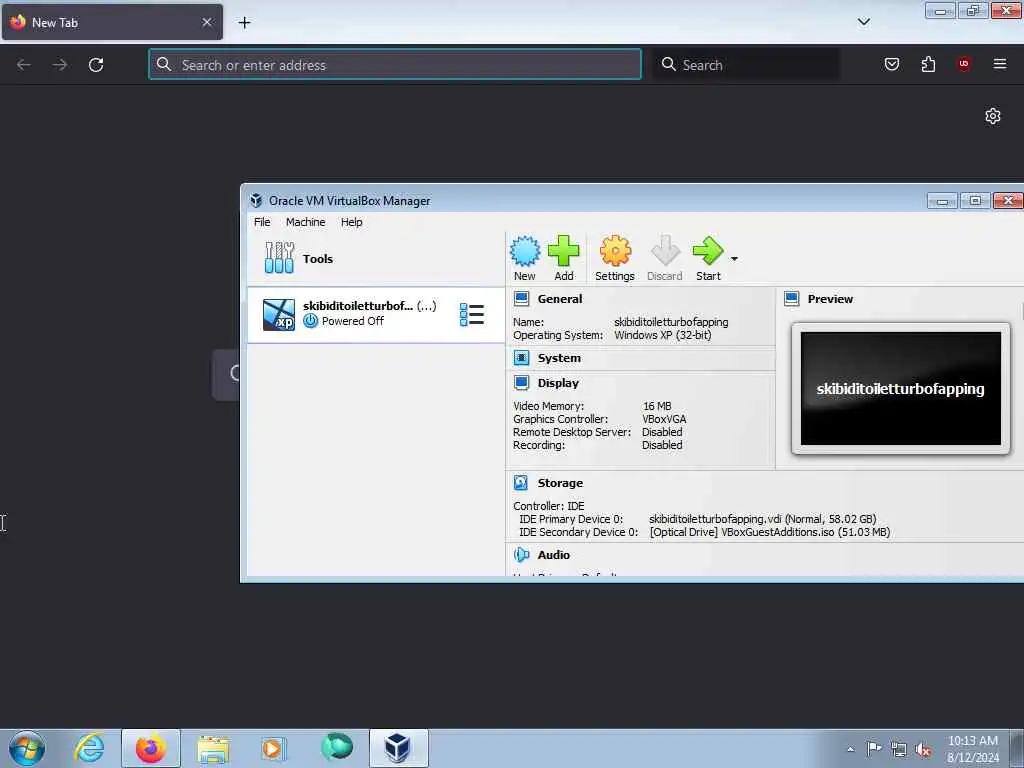The width and height of the screenshot is (1024, 768).
Task: Click the Preview section icon
Action: (x=792, y=299)
